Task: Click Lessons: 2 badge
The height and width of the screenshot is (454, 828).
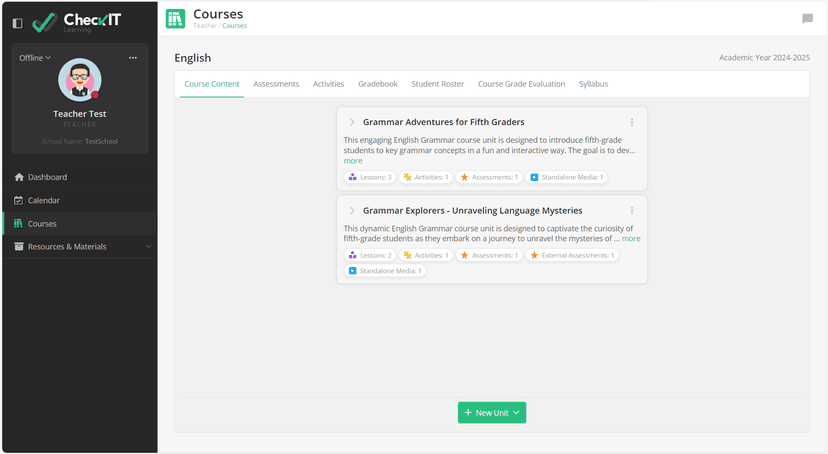Action: [x=370, y=255]
